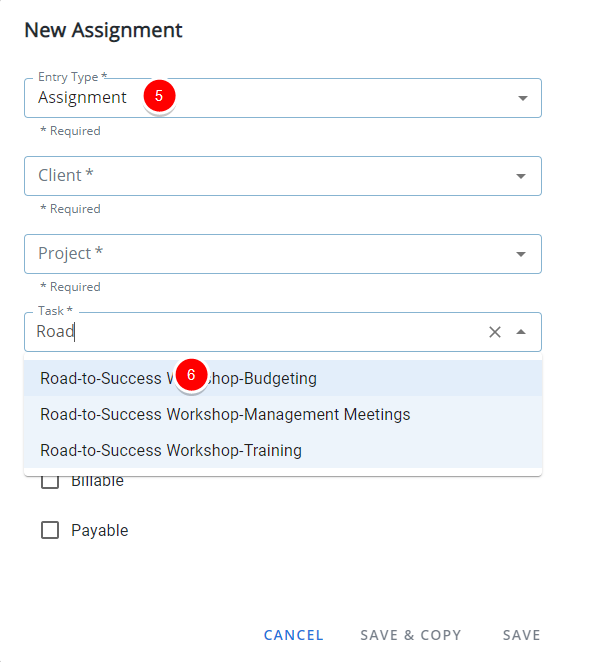Clear the Task field with the X icon

pos(495,332)
